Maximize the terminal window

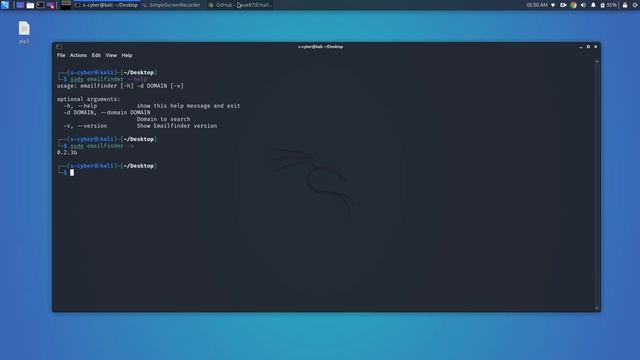click(588, 47)
